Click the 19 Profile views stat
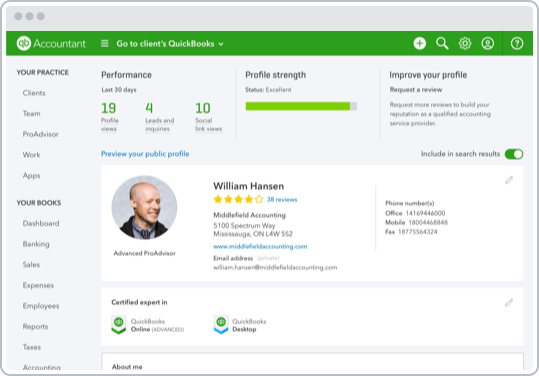 110,117
